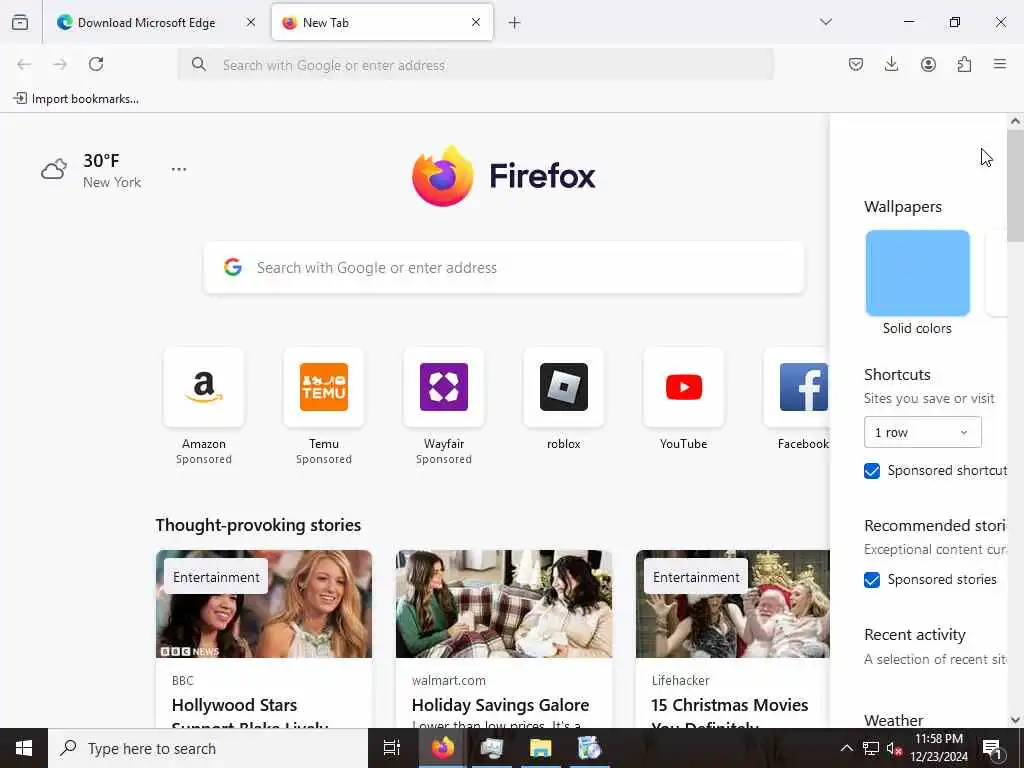Reload the current page
This screenshot has width=1024, height=768.
pyautogui.click(x=96, y=64)
